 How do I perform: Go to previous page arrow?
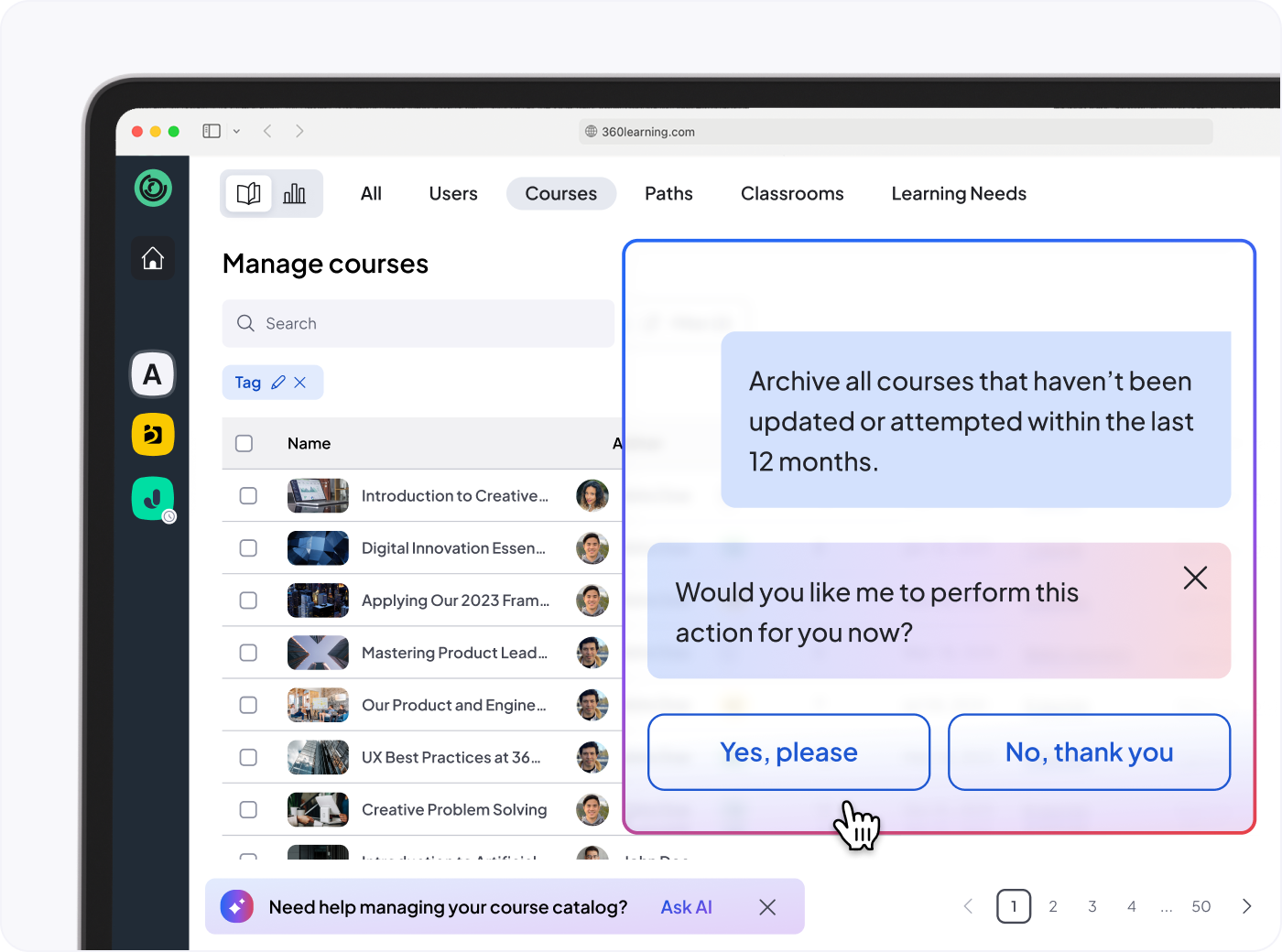coord(968,906)
